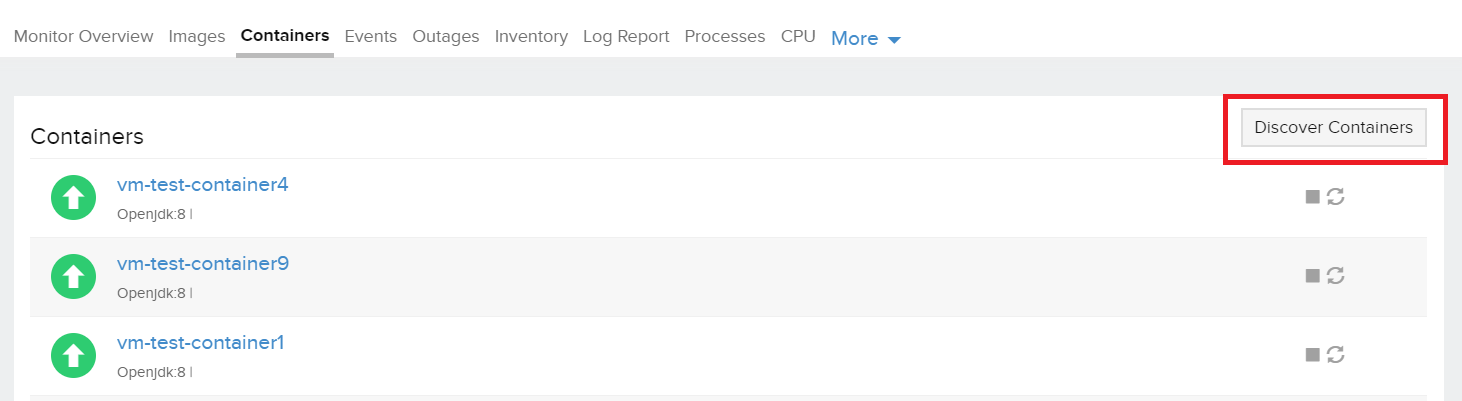View the Log Report tab

coord(626,36)
